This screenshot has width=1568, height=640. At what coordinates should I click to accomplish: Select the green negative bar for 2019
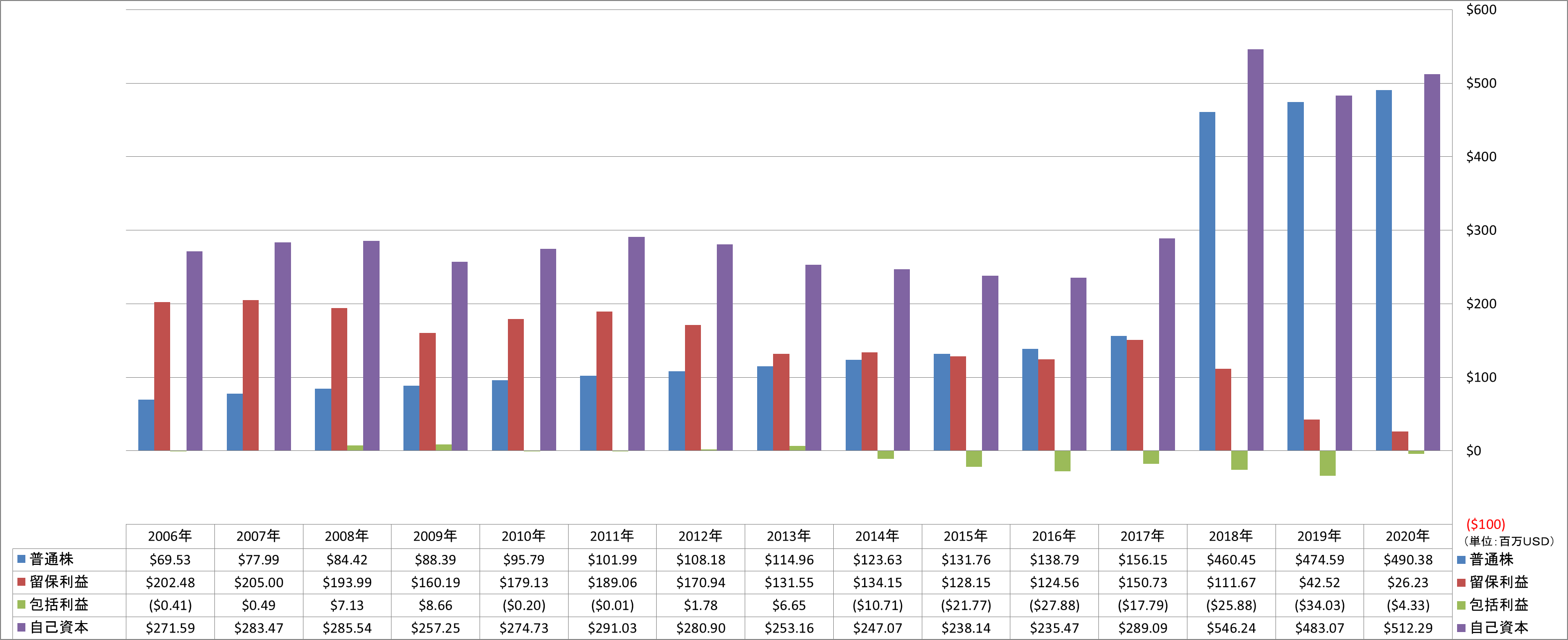pyautogui.click(x=1327, y=463)
